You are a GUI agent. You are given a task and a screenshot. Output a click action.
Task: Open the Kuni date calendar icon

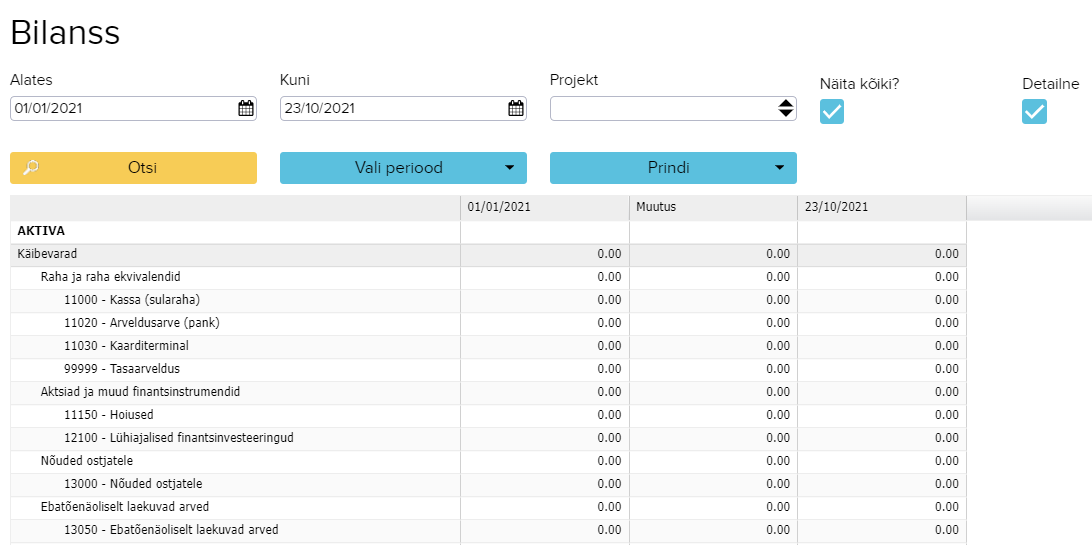click(x=515, y=109)
